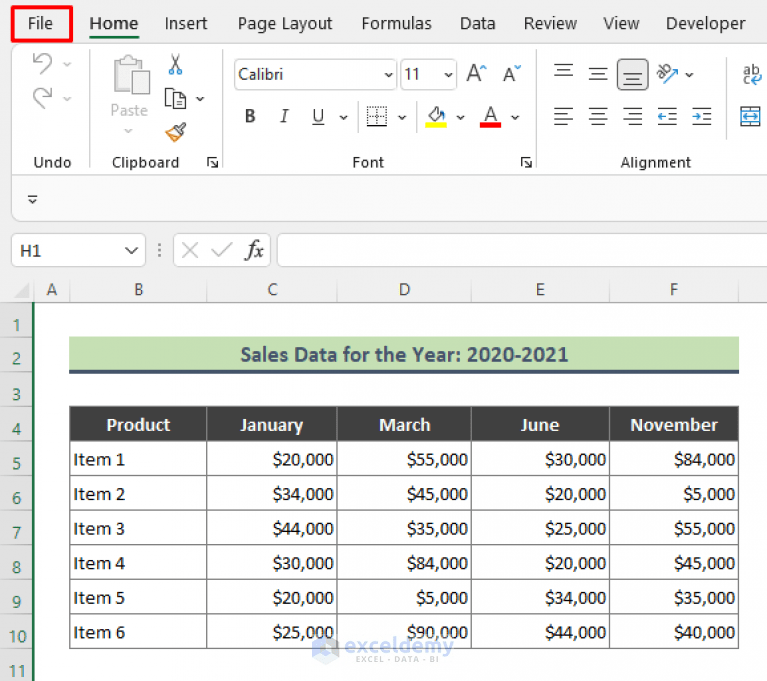767x681 pixels.
Task: Toggle Bold formatting
Action: (250, 116)
